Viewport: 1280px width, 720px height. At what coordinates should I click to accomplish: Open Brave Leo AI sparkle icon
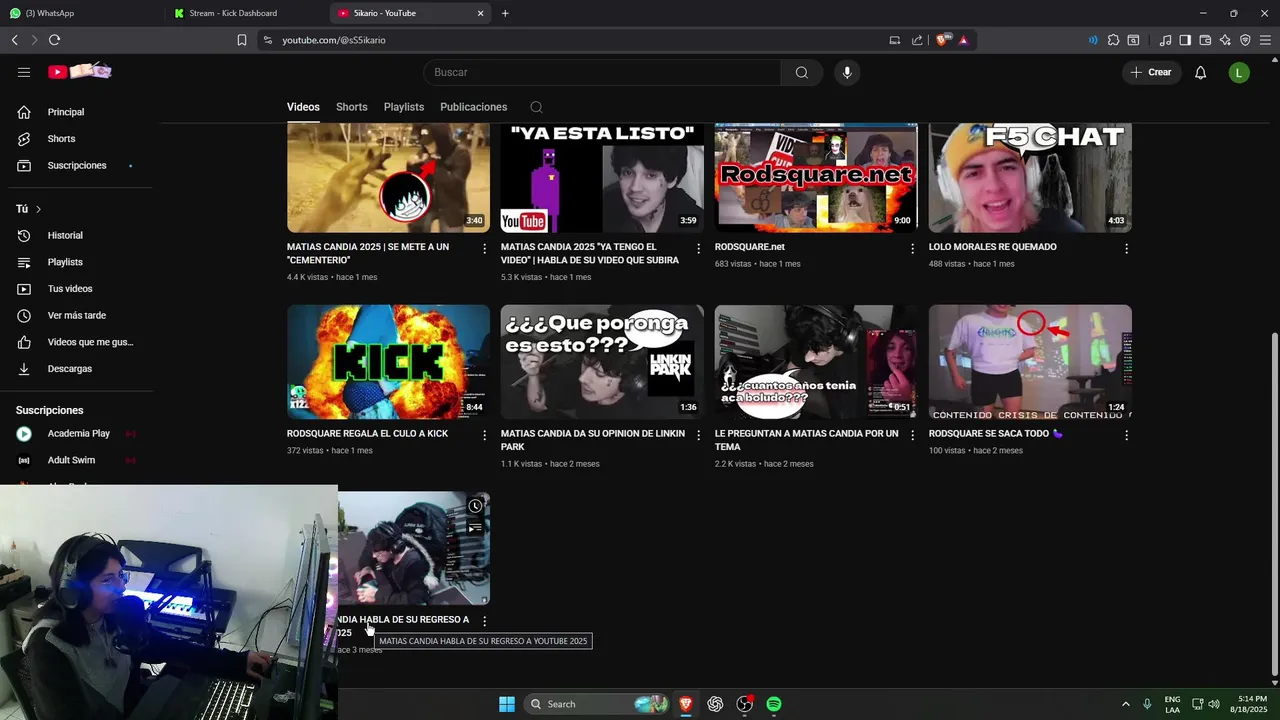[1225, 40]
